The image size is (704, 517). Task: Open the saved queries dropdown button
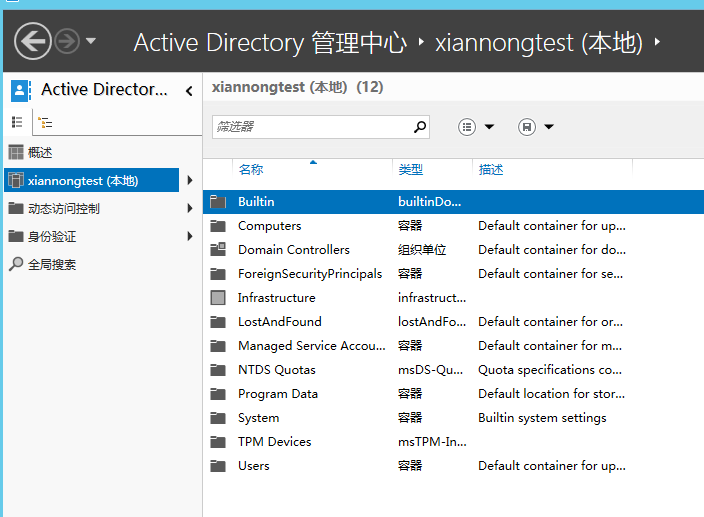click(x=536, y=127)
